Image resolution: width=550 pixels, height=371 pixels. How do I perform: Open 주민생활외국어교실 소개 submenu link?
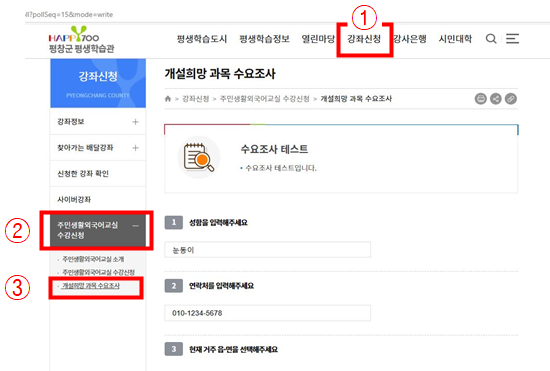point(93,259)
